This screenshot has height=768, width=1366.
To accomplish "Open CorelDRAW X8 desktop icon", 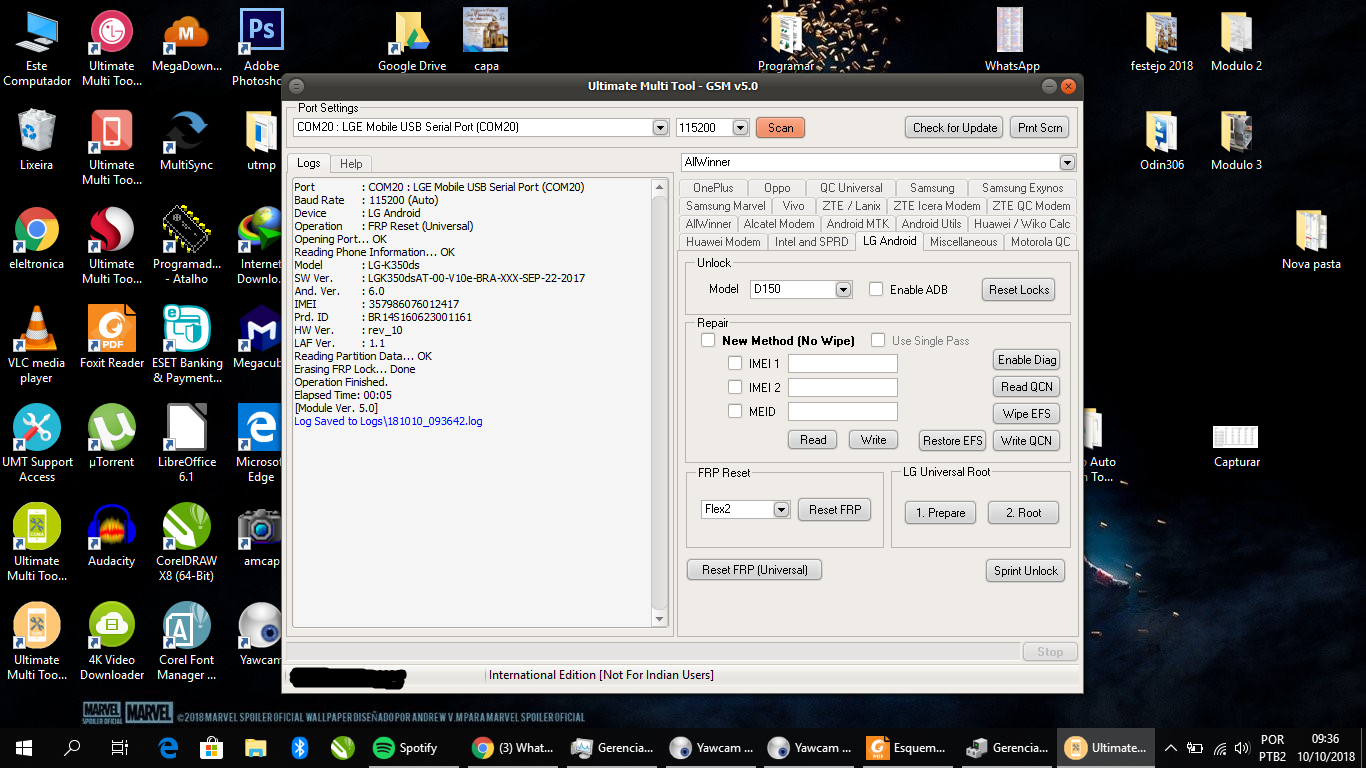I will click(x=187, y=543).
